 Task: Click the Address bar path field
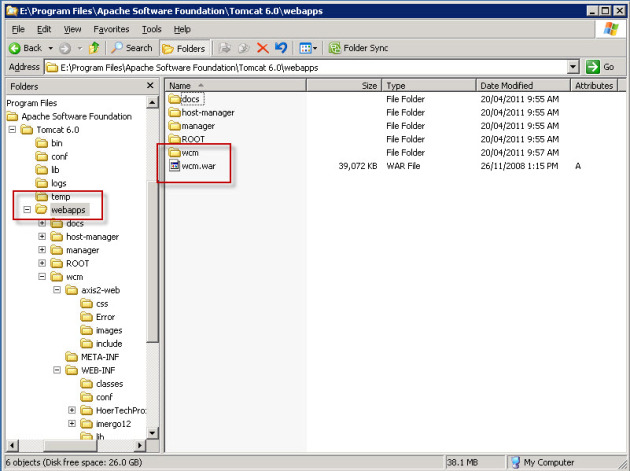click(306, 67)
